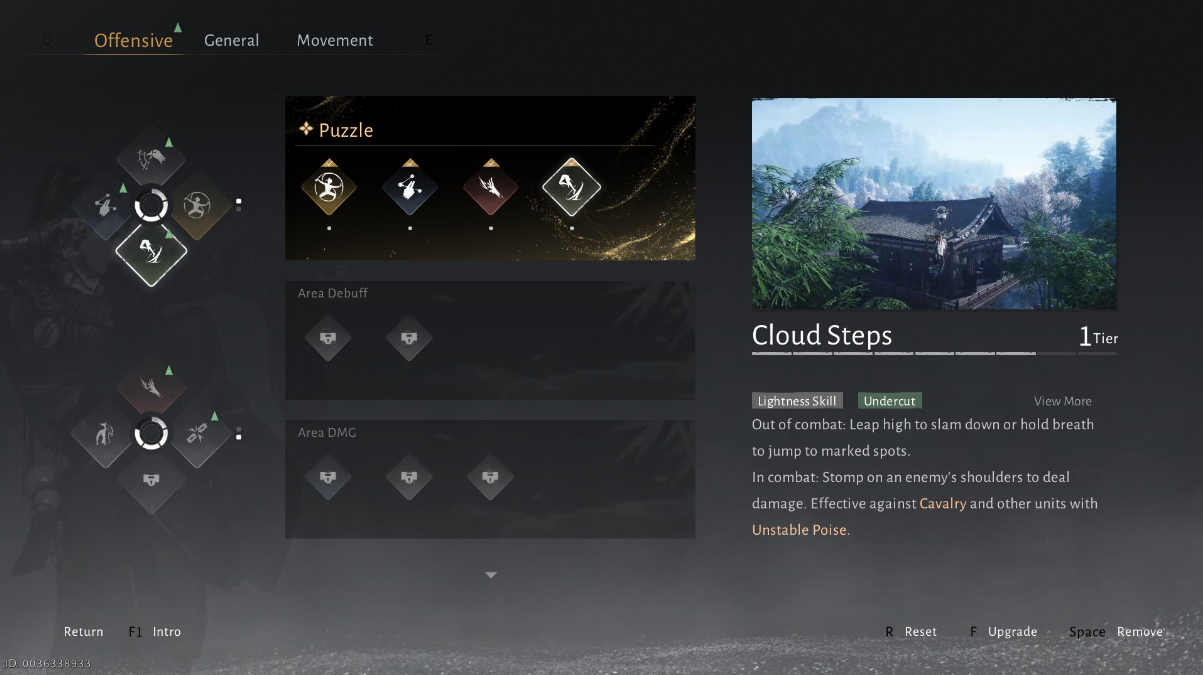Open View More for the skill description

pyautogui.click(x=1062, y=401)
